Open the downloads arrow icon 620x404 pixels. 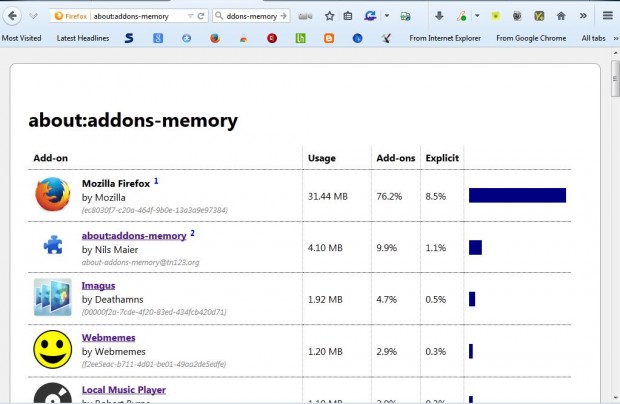click(439, 16)
